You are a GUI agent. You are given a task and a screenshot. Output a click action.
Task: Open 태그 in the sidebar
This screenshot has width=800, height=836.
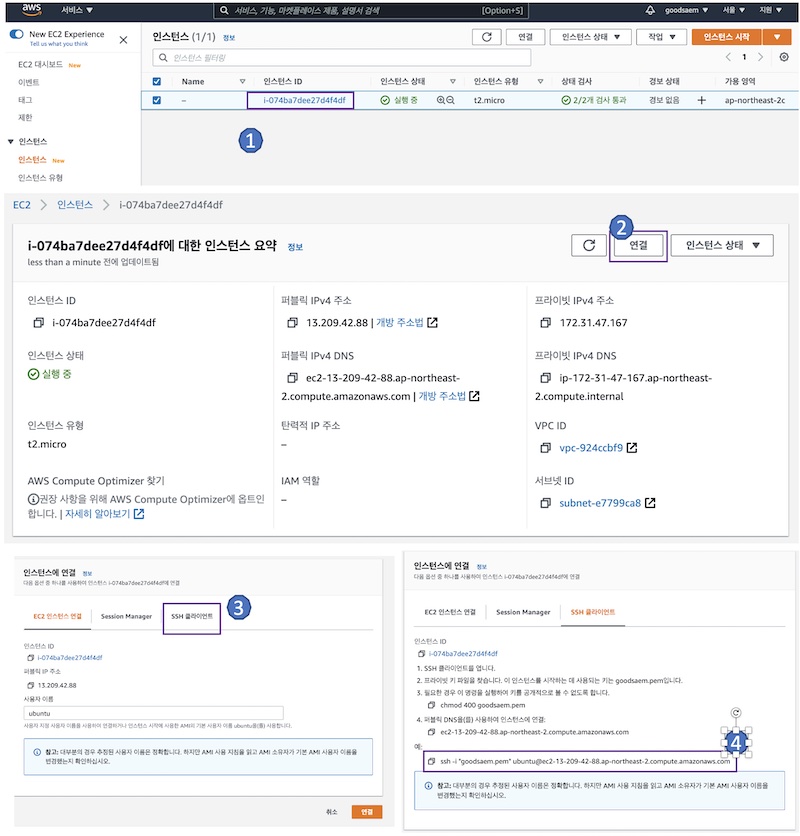click(25, 100)
